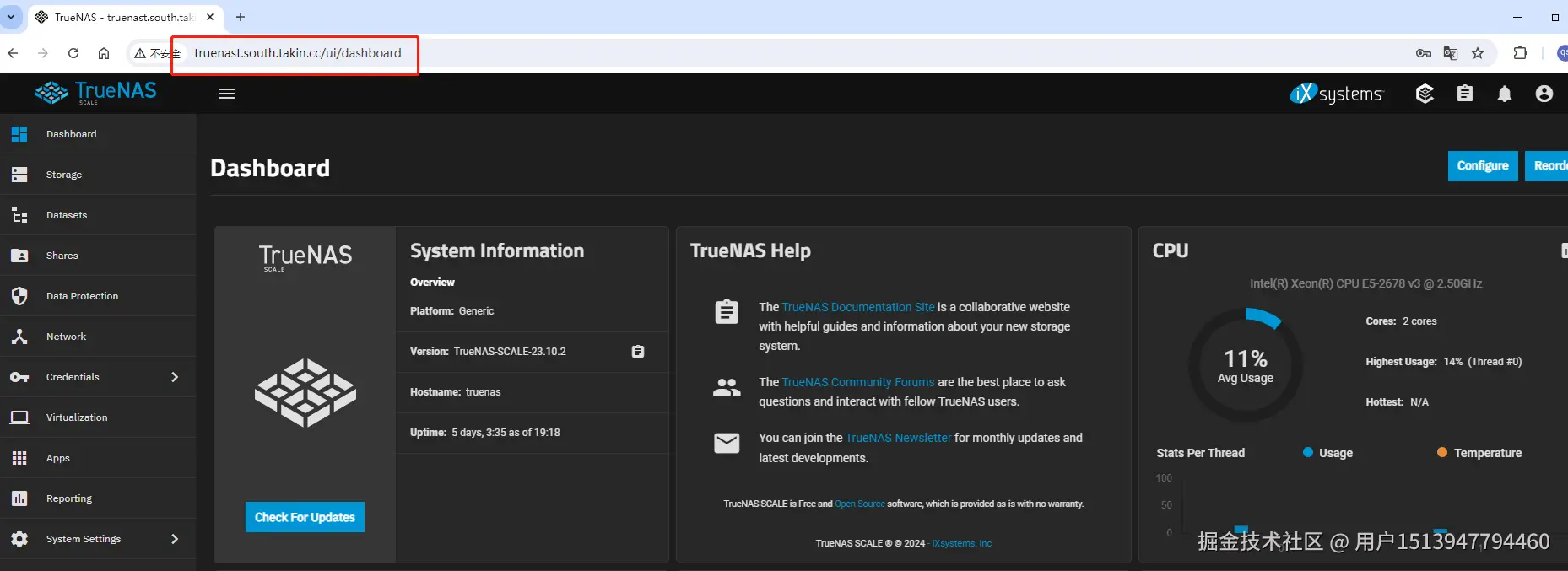This screenshot has height=571, width=1568.
Task: Click the Cores: 2 cores text
Action: coord(1401,321)
